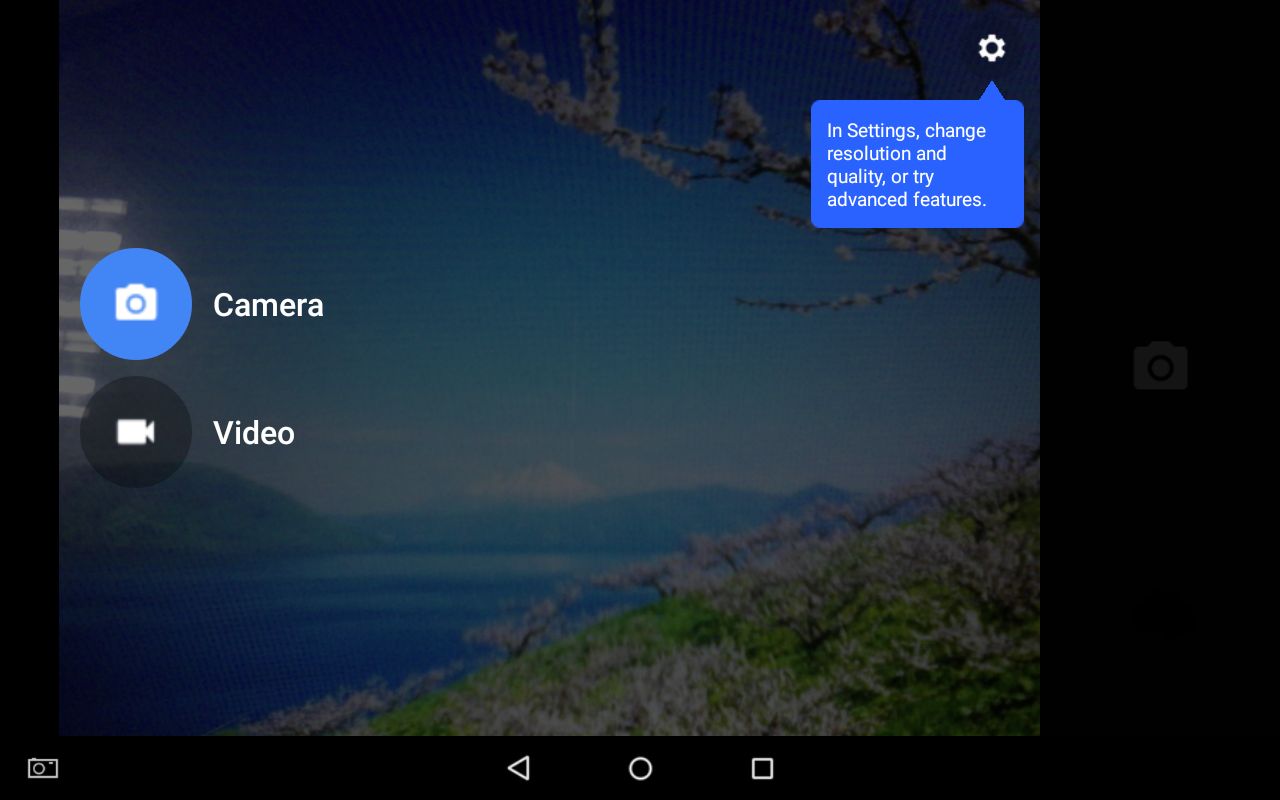The image size is (1280, 800).
Task: Click the "advanced features" line of tooltip
Action: point(906,200)
